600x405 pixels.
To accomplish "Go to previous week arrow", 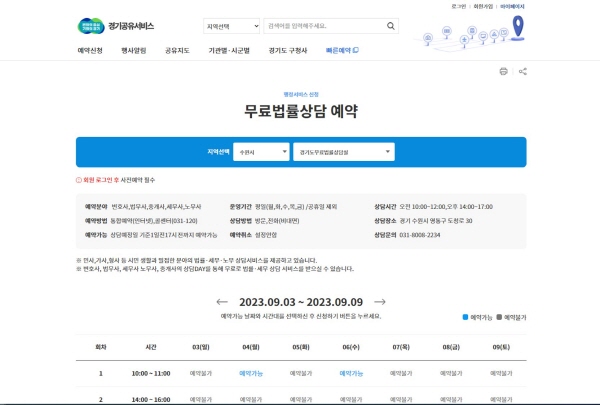I will point(222,302).
